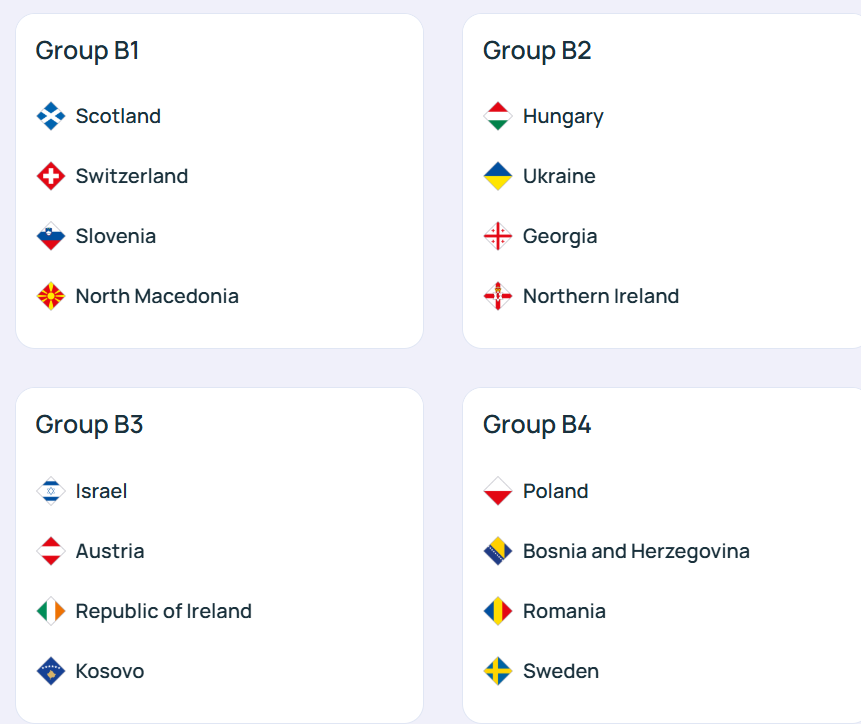The image size is (861, 724).
Task: Click the Group B1 heading
Action: (x=87, y=51)
